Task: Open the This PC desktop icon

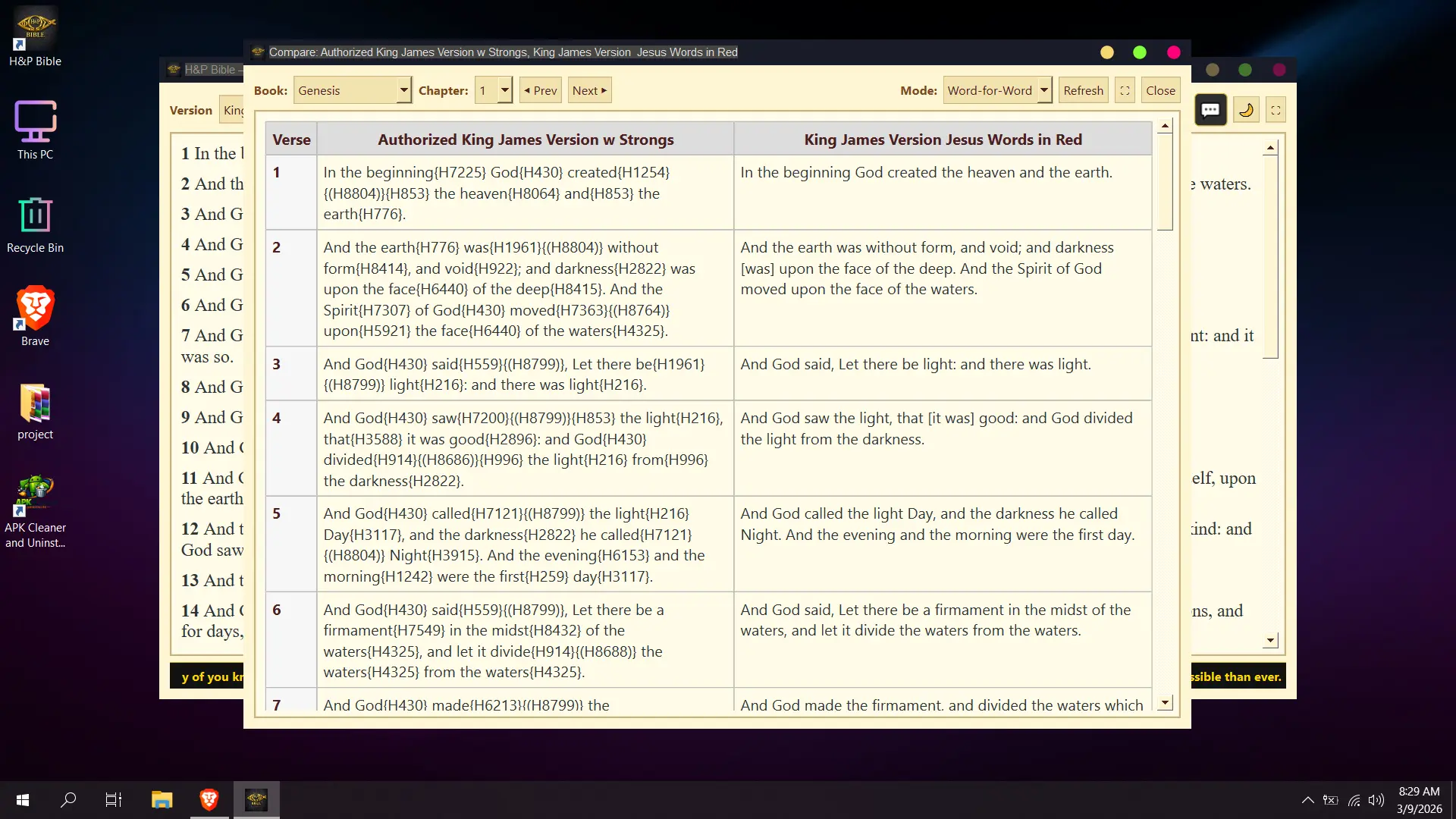Action: pos(35,130)
